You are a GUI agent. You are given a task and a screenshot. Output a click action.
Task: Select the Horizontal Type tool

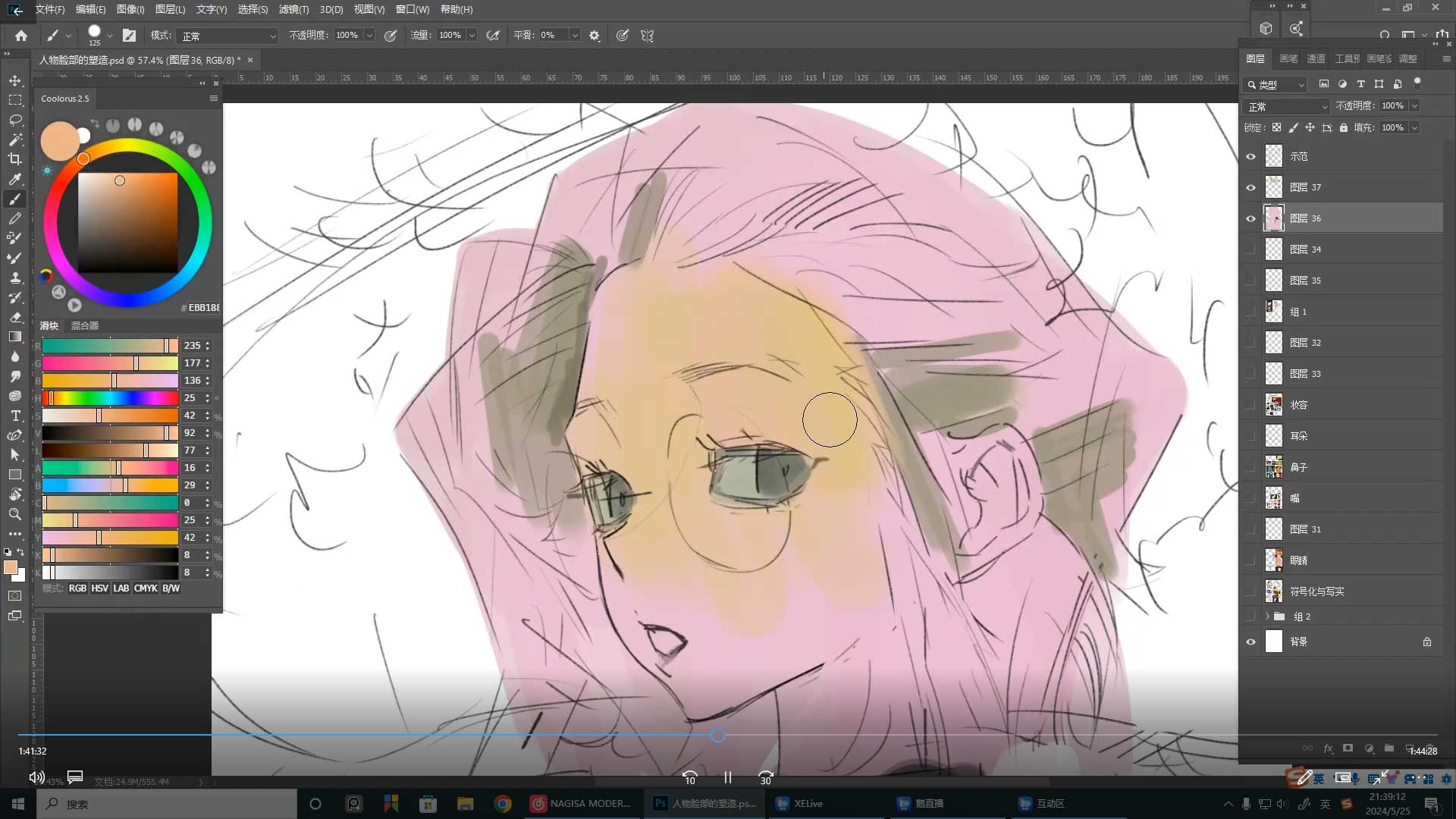15,416
